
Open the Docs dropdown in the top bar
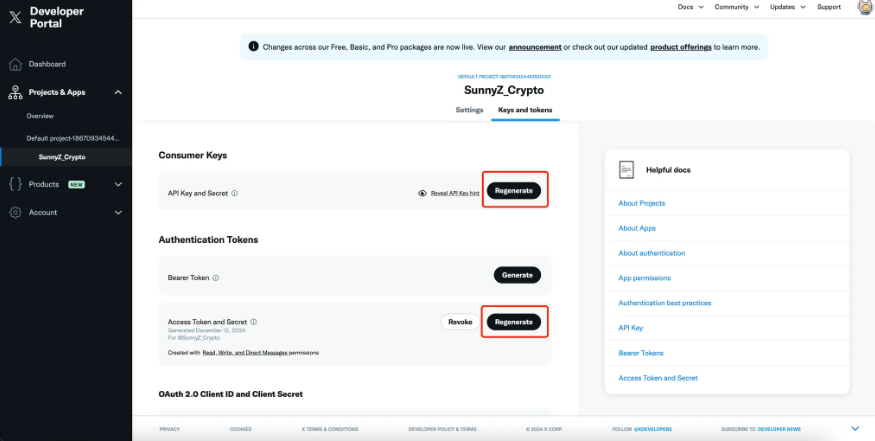[689, 7]
